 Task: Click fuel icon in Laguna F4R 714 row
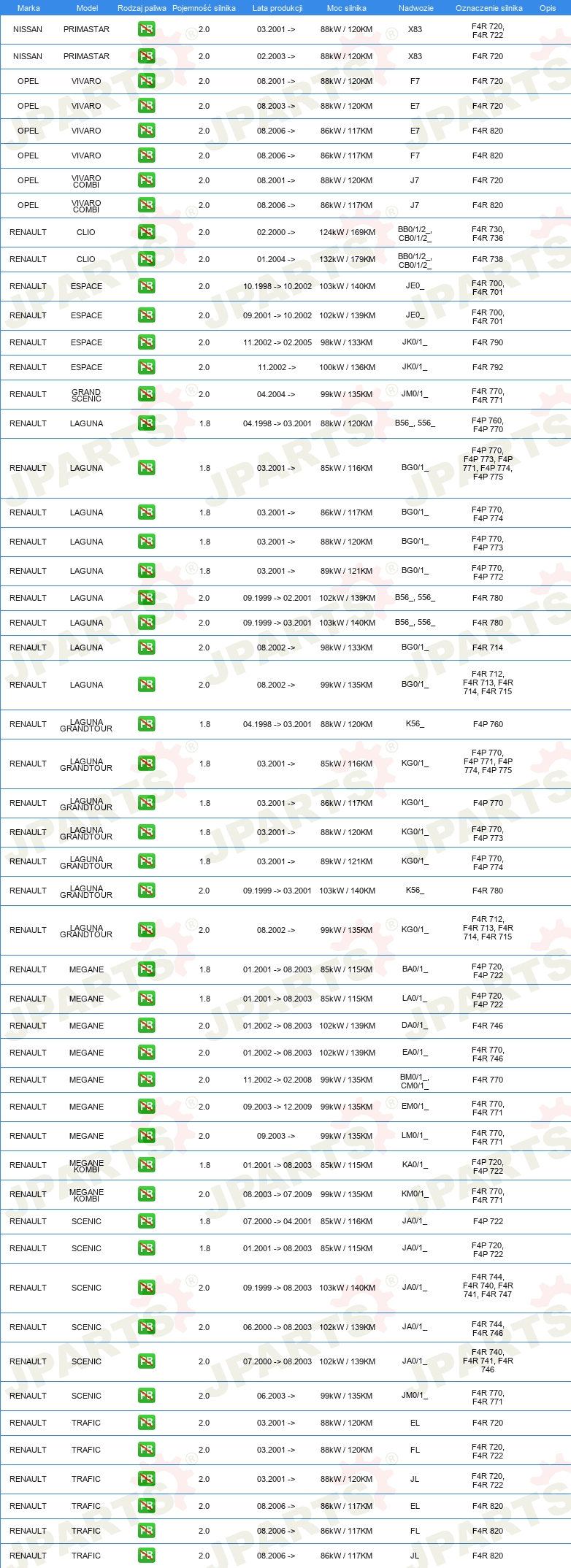coord(146,647)
